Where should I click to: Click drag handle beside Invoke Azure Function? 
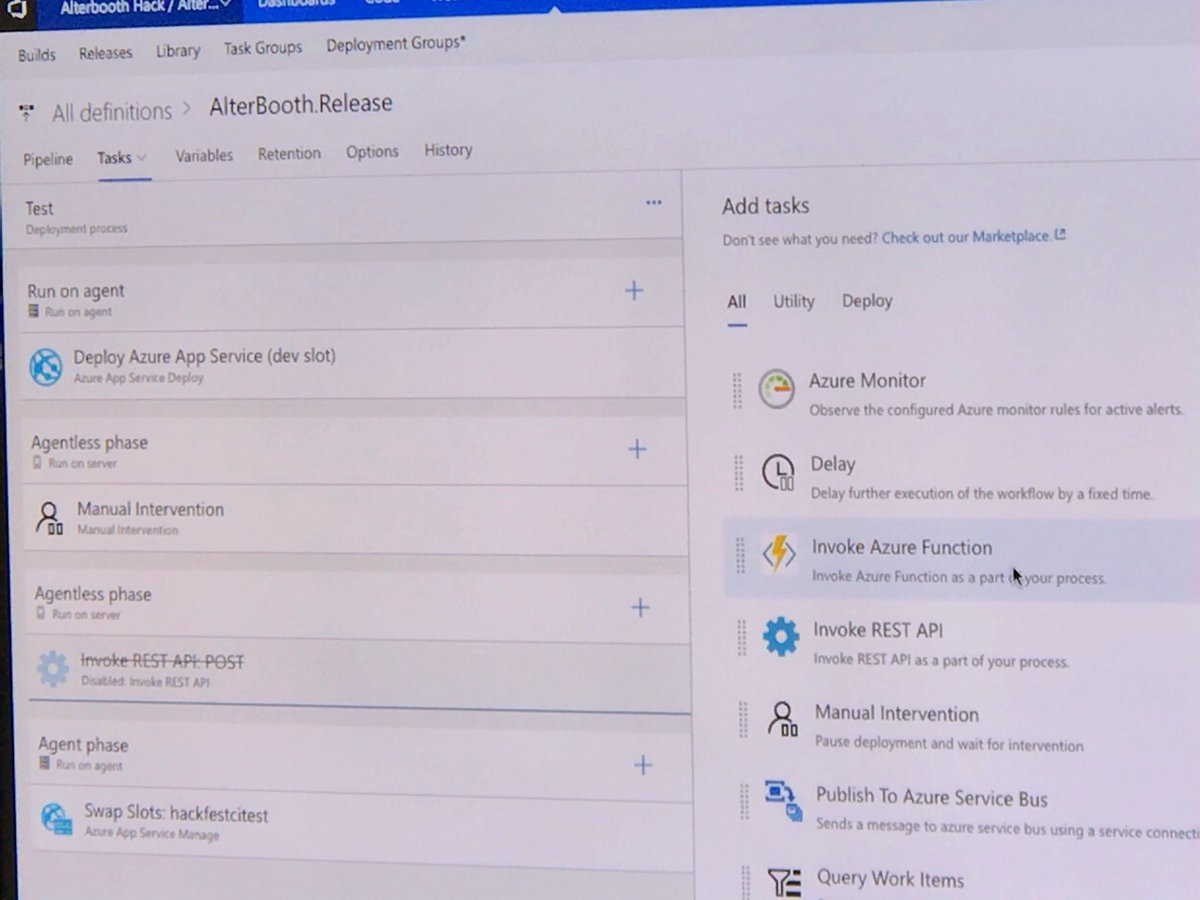741,555
